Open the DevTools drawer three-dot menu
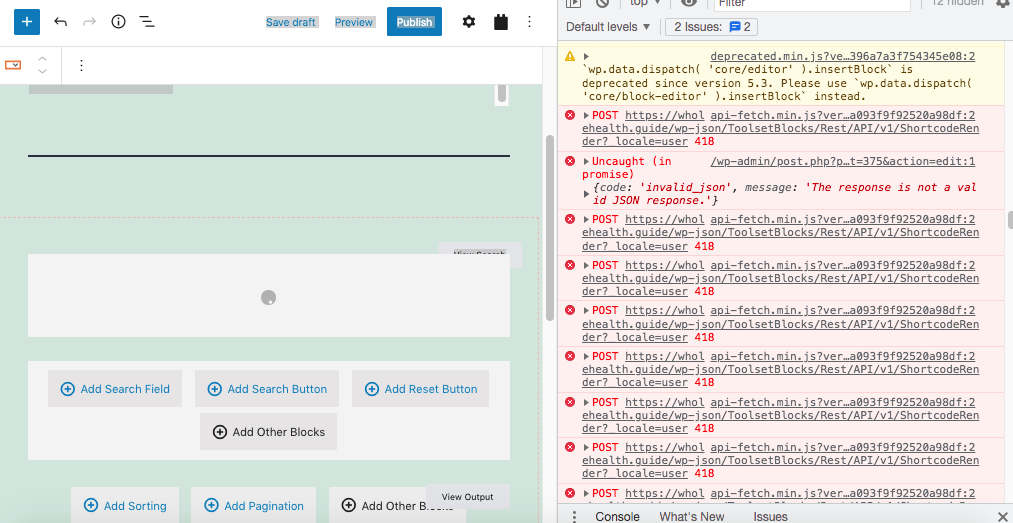1013x523 pixels. coord(574,516)
